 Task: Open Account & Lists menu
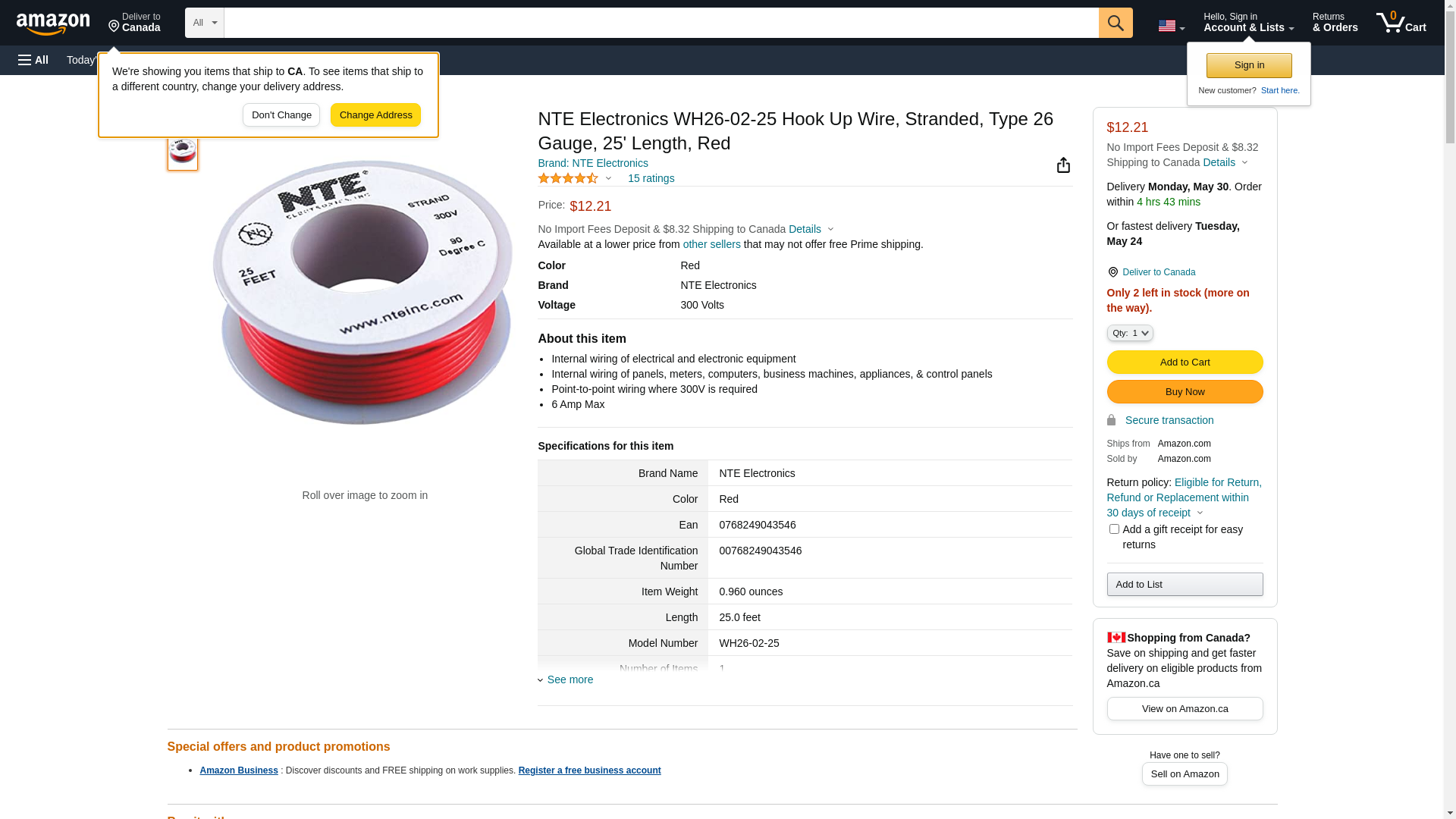point(1248,23)
